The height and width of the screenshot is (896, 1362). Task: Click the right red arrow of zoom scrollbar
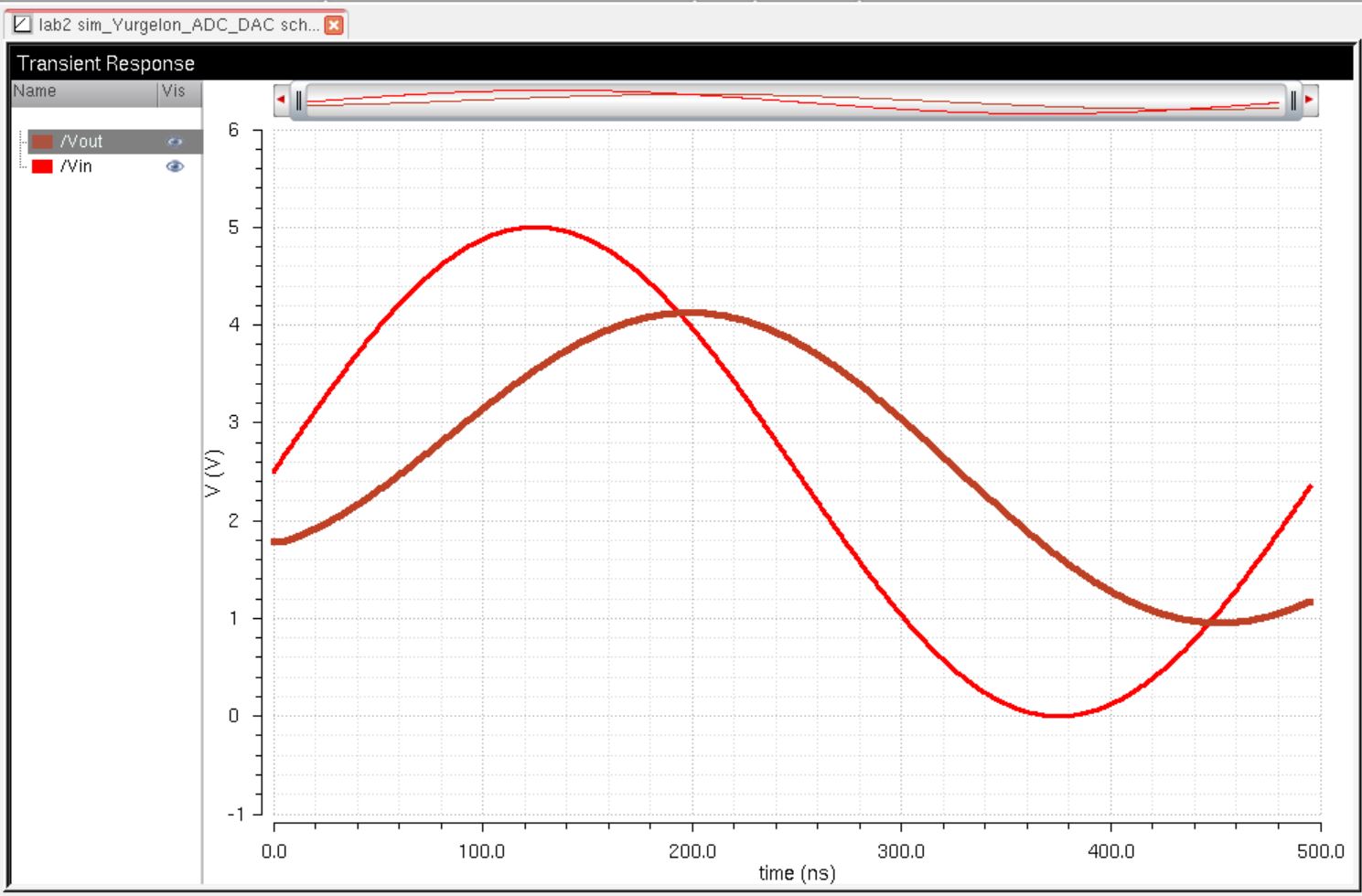point(1310,100)
